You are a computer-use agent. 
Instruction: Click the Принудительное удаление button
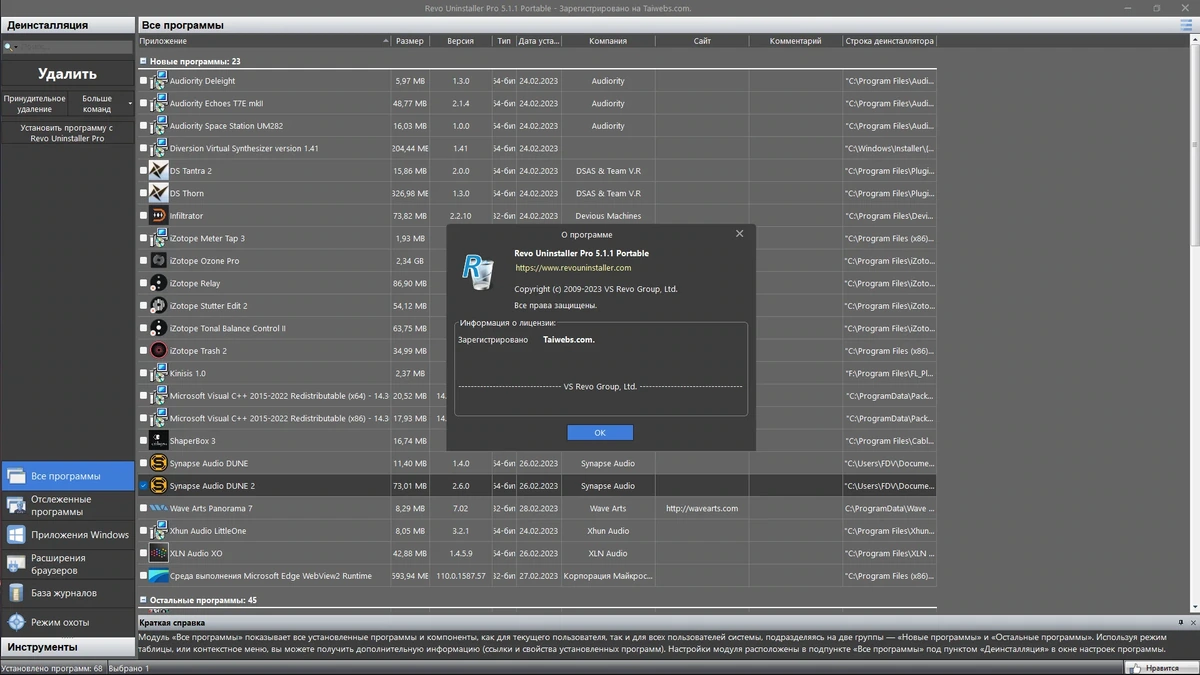pos(35,104)
